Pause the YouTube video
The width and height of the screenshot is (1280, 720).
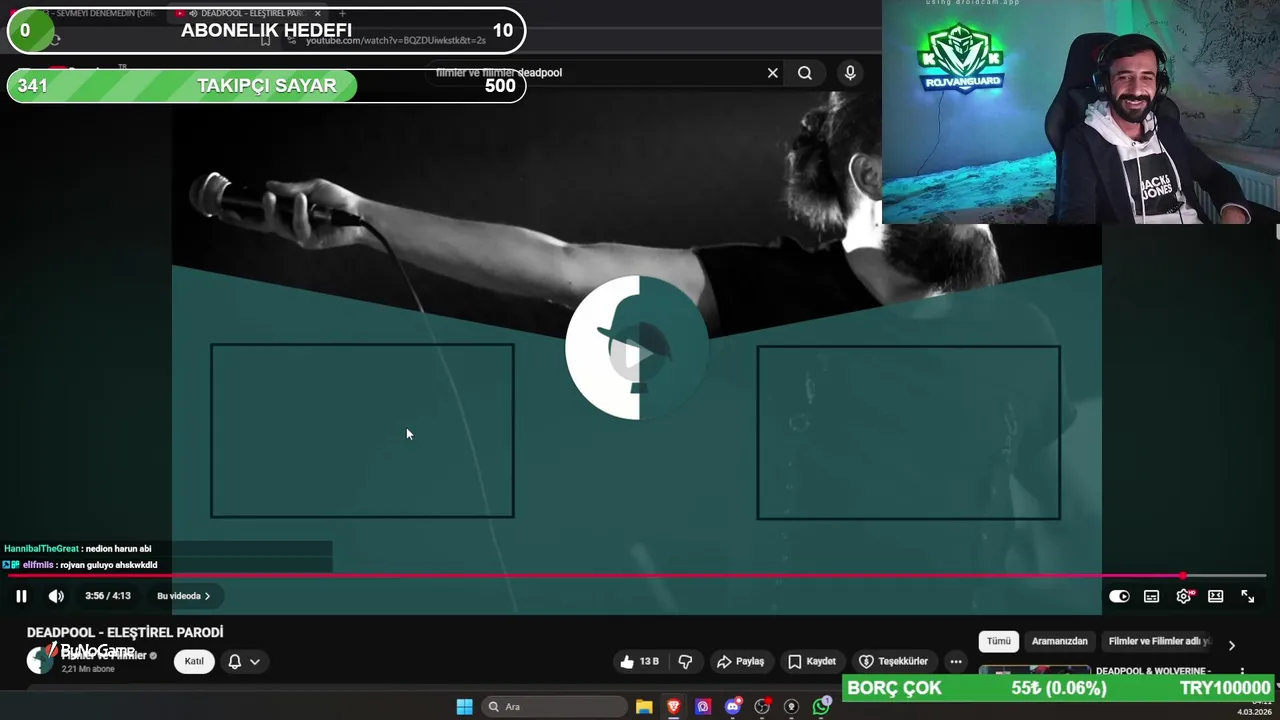click(21, 596)
